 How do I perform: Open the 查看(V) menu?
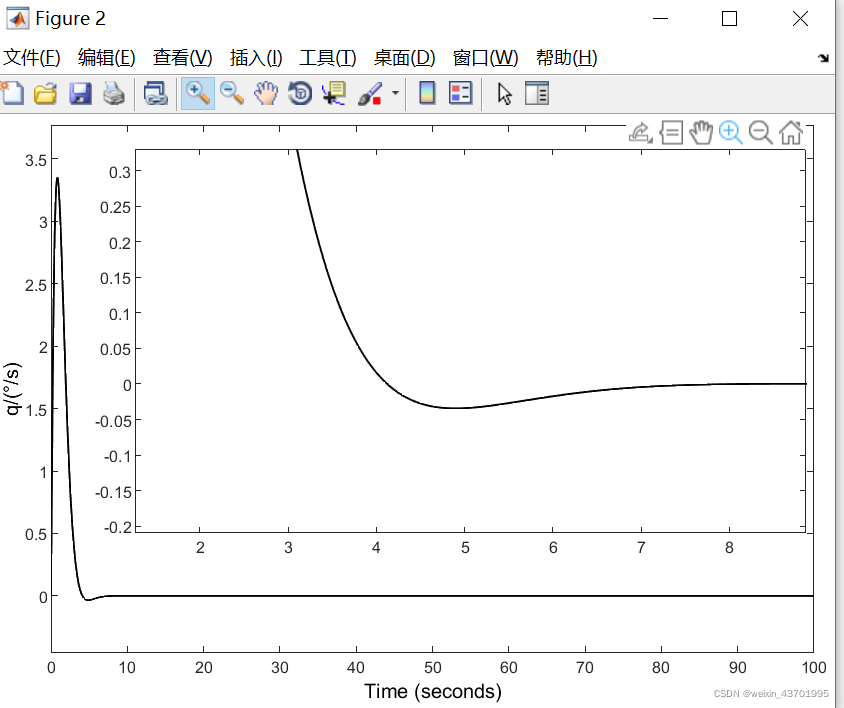[x=182, y=58]
